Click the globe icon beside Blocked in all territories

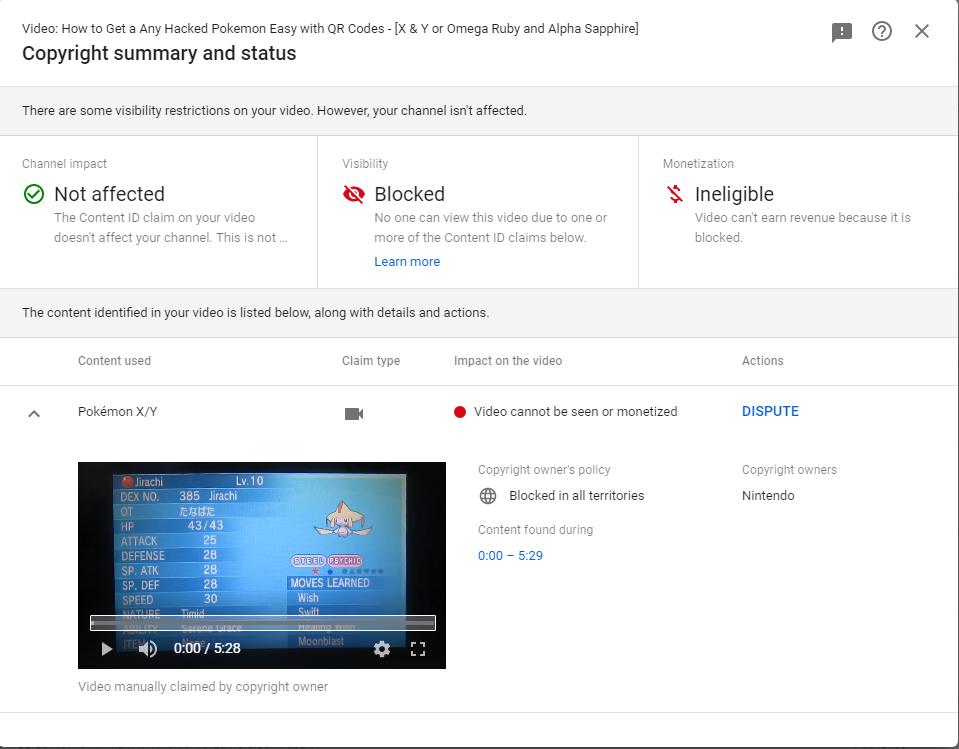[x=488, y=496]
